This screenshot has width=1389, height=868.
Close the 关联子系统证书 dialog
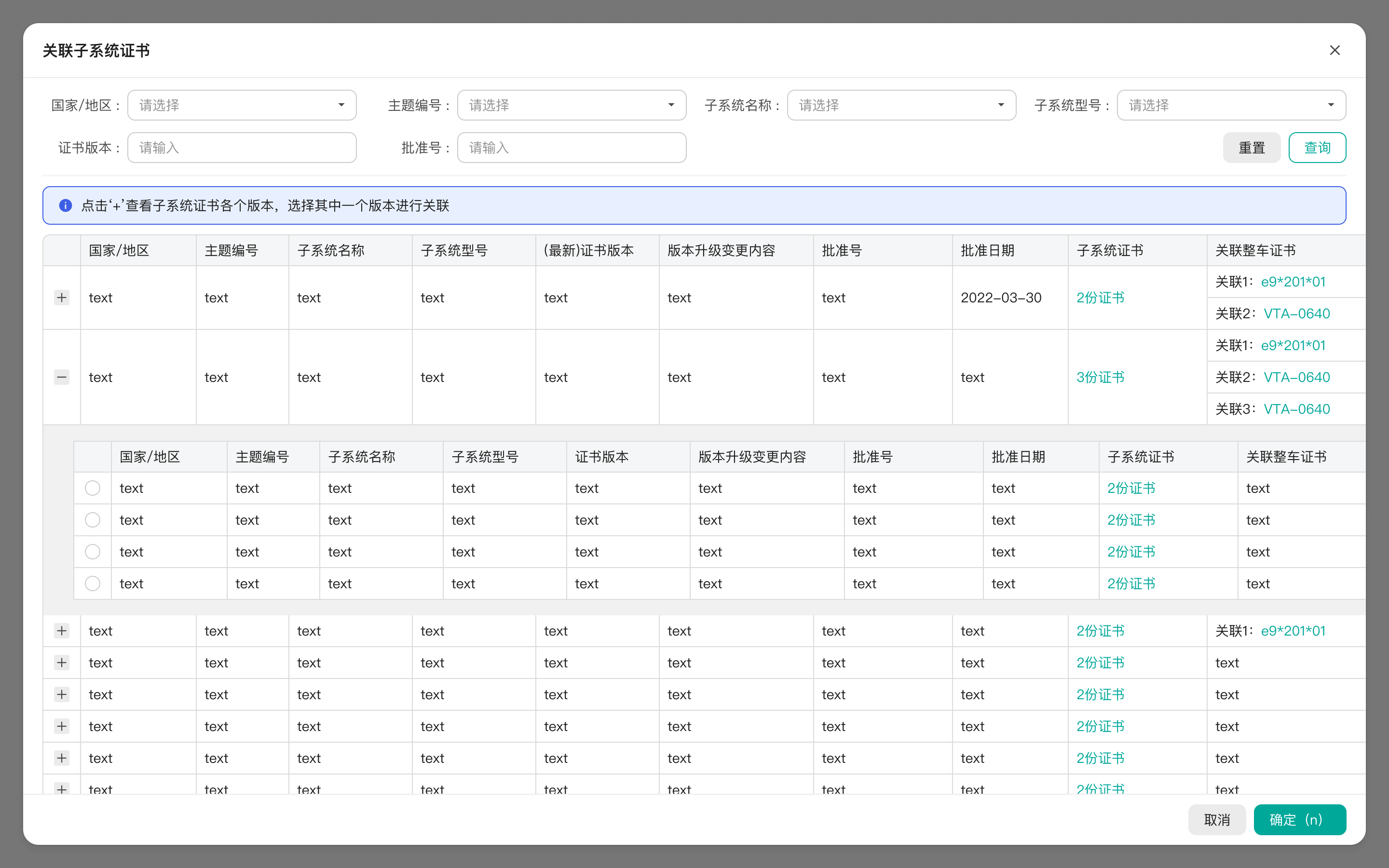tap(1335, 51)
